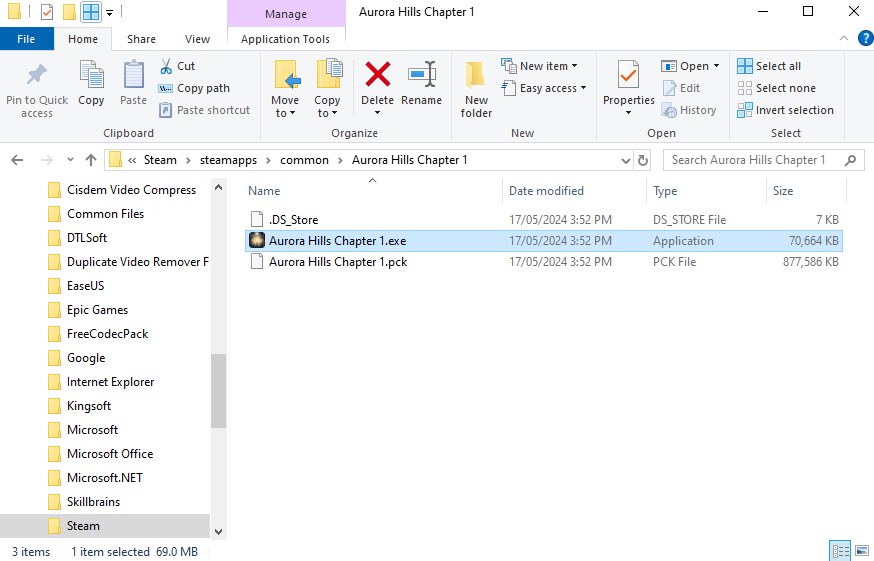
Task: Select Aurora Hills Chapter 1.exe
Action: tap(543, 241)
